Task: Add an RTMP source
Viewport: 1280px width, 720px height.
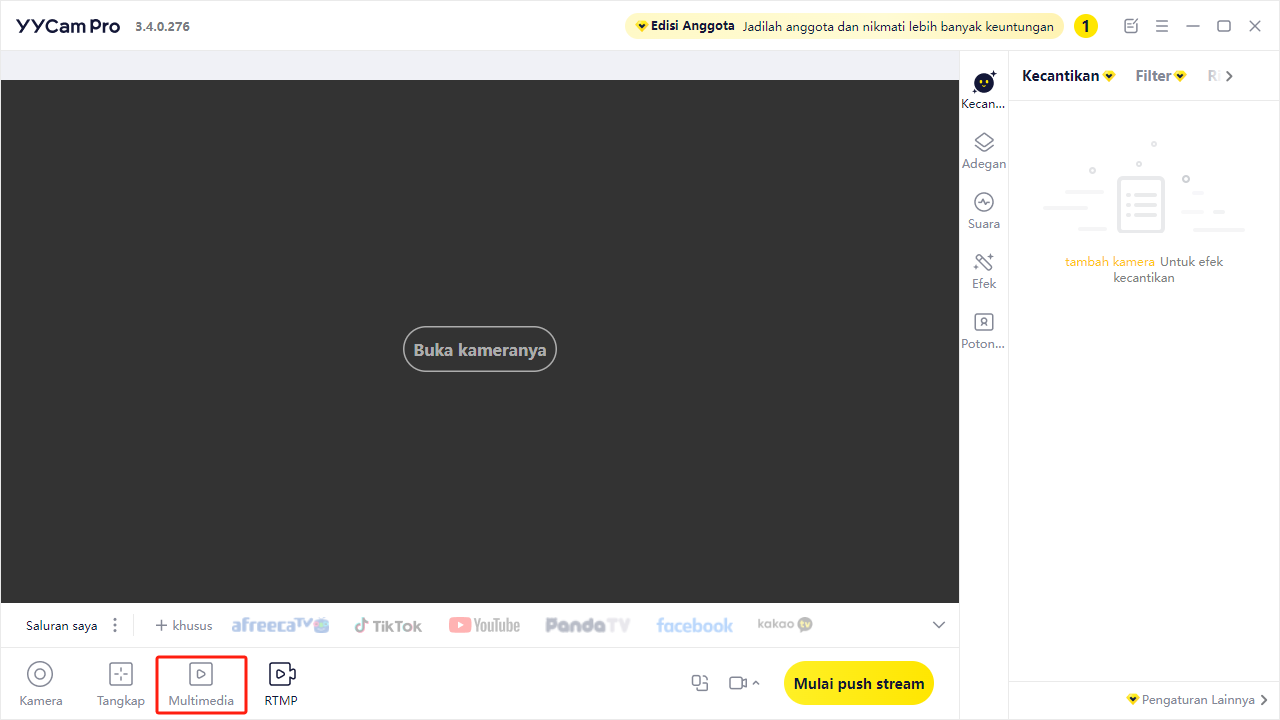Action: (x=281, y=684)
